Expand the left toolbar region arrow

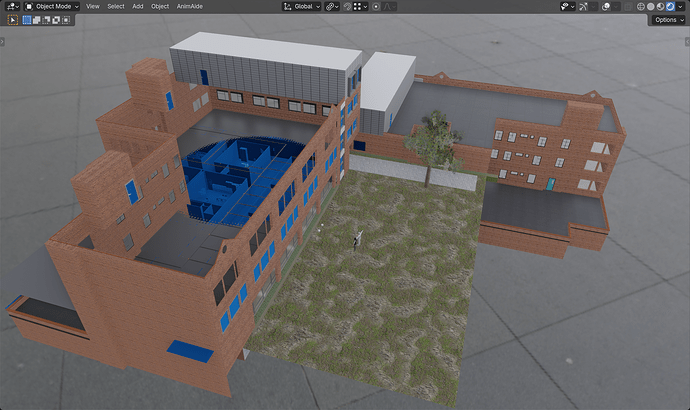(x=2, y=42)
